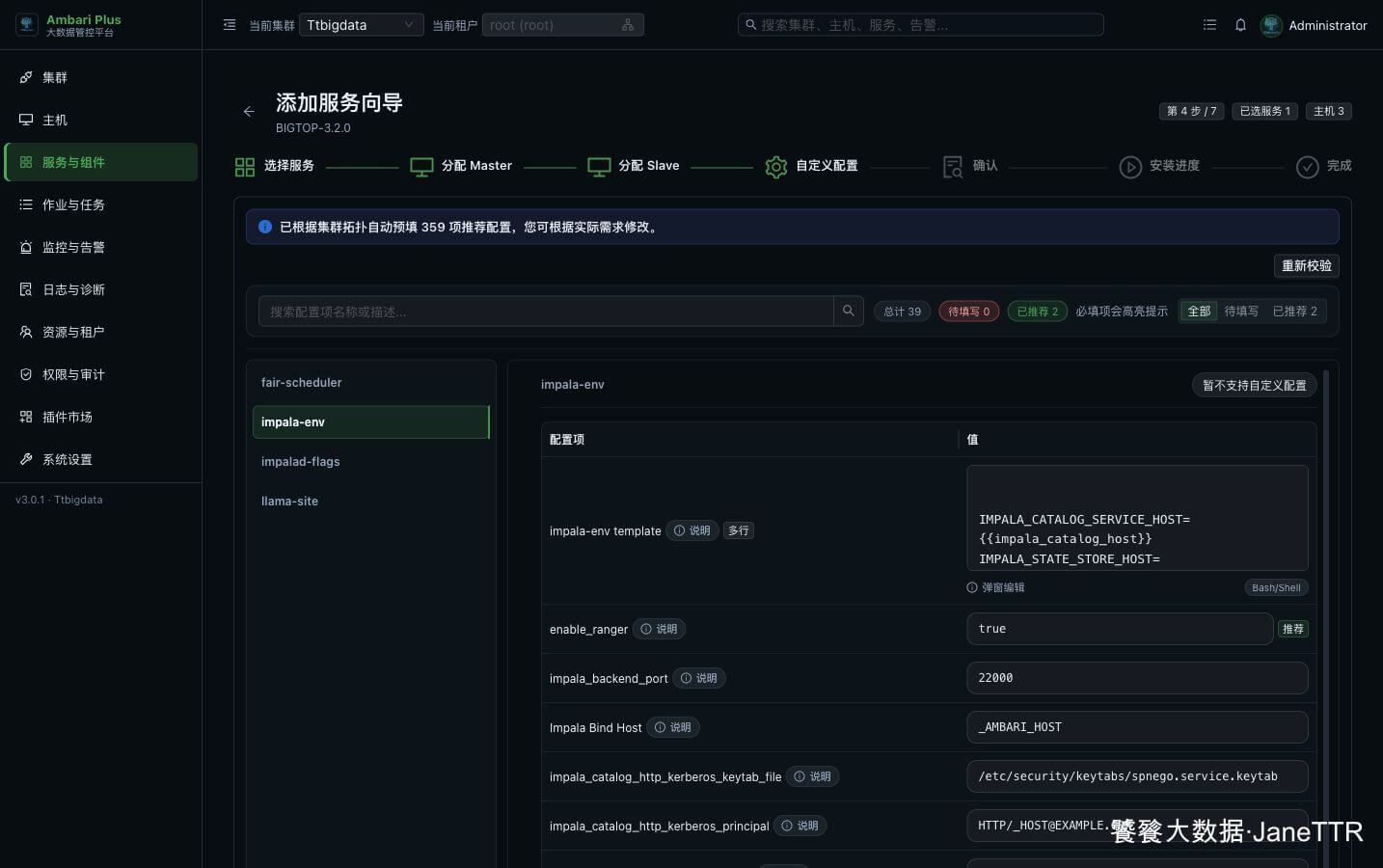Click the enable_ranger value field
The width and height of the screenshot is (1383, 868).
(x=1120, y=629)
